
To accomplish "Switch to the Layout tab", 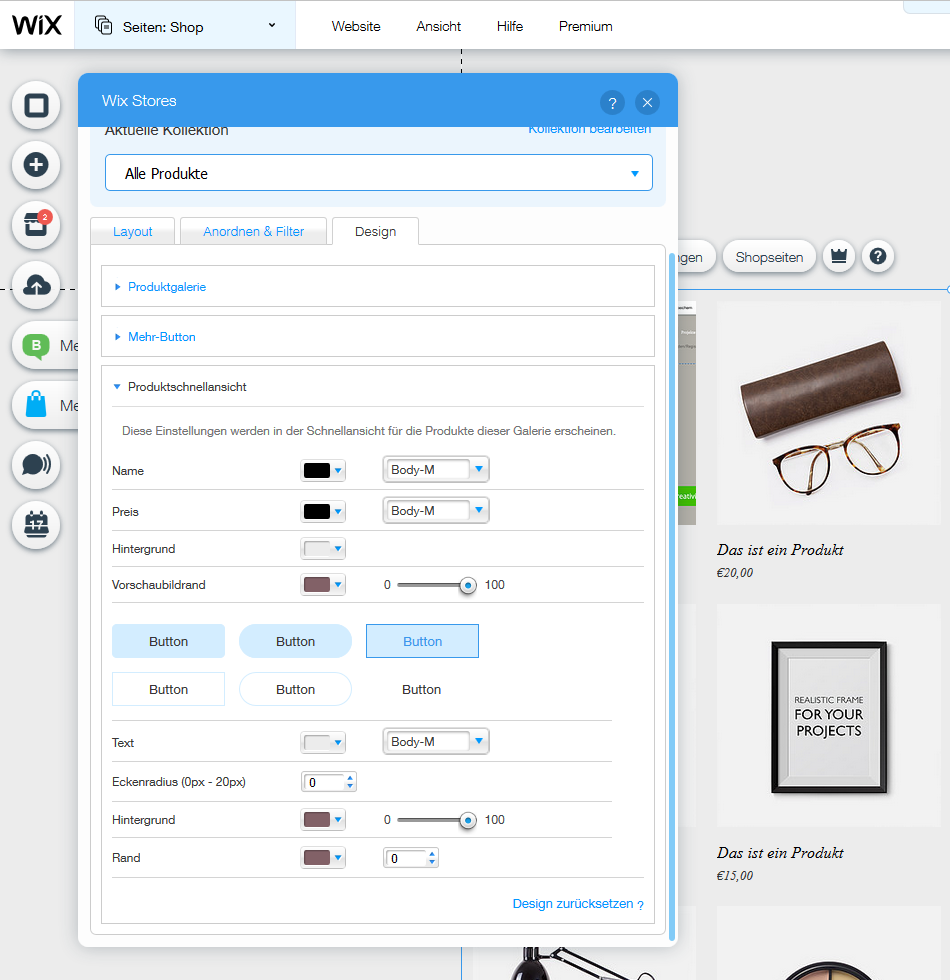I will [x=133, y=232].
